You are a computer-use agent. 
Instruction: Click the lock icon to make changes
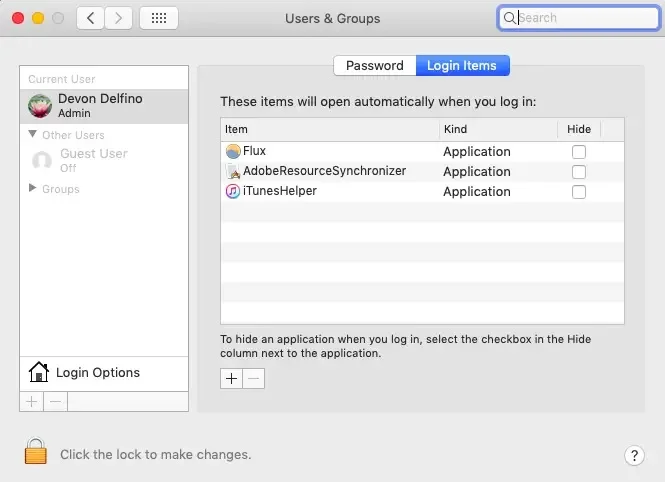point(36,452)
